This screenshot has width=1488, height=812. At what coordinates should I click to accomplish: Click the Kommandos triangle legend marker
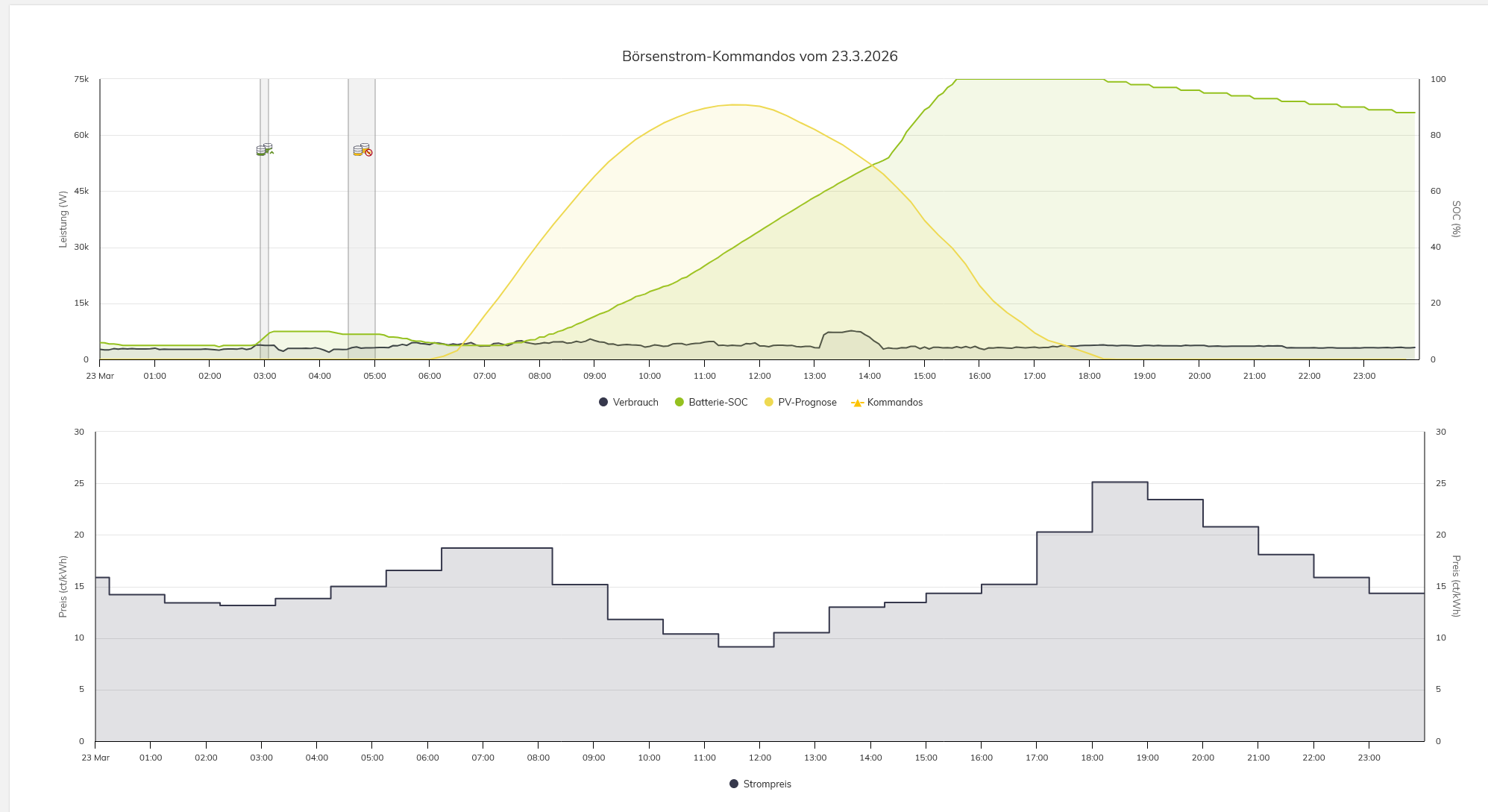(857, 403)
